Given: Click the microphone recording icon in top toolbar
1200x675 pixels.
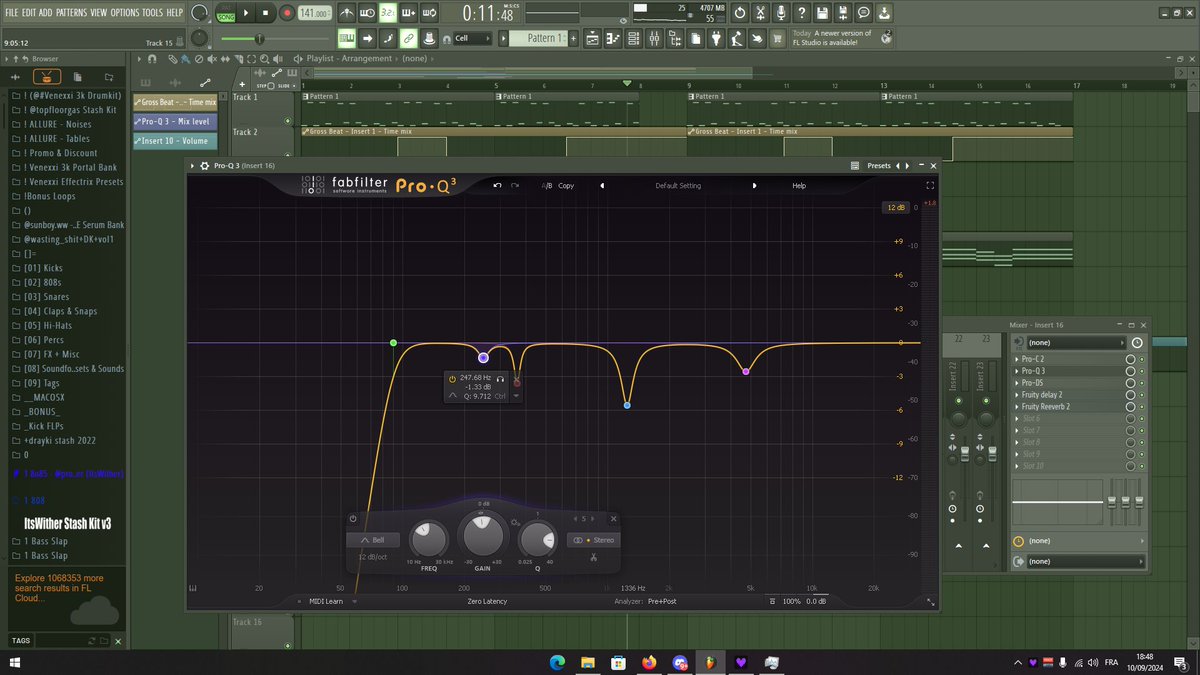Looking at the screenshot, I should tap(783, 13).
